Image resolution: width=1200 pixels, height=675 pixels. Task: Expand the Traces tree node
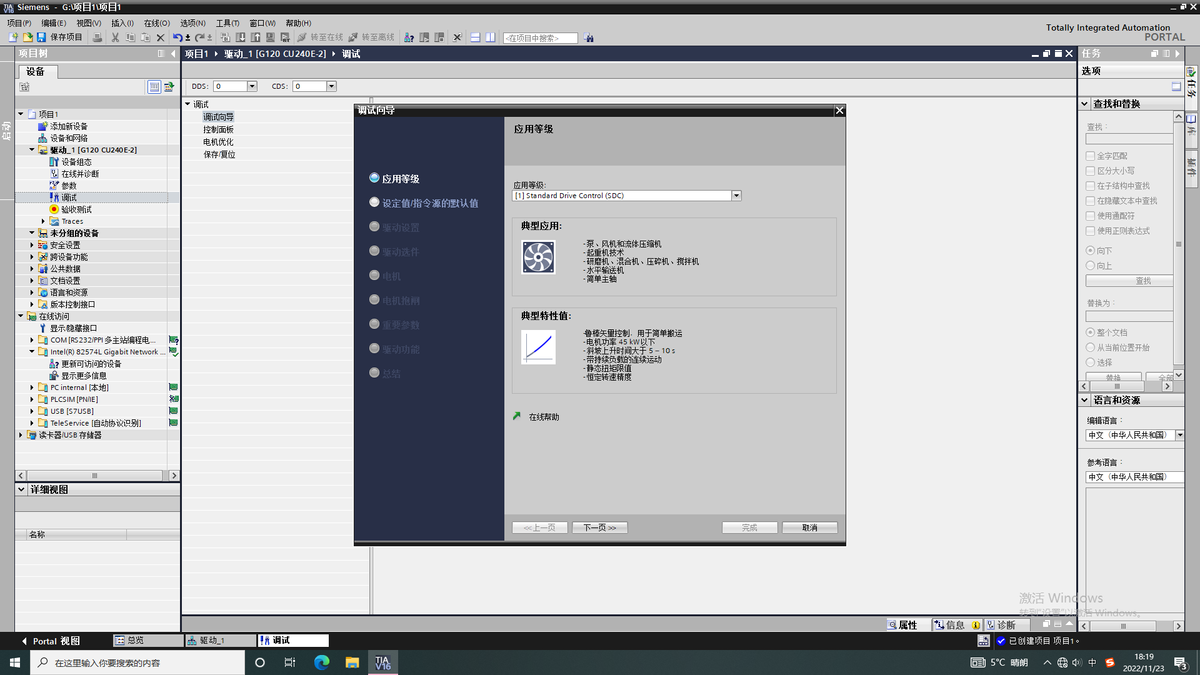[x=43, y=221]
